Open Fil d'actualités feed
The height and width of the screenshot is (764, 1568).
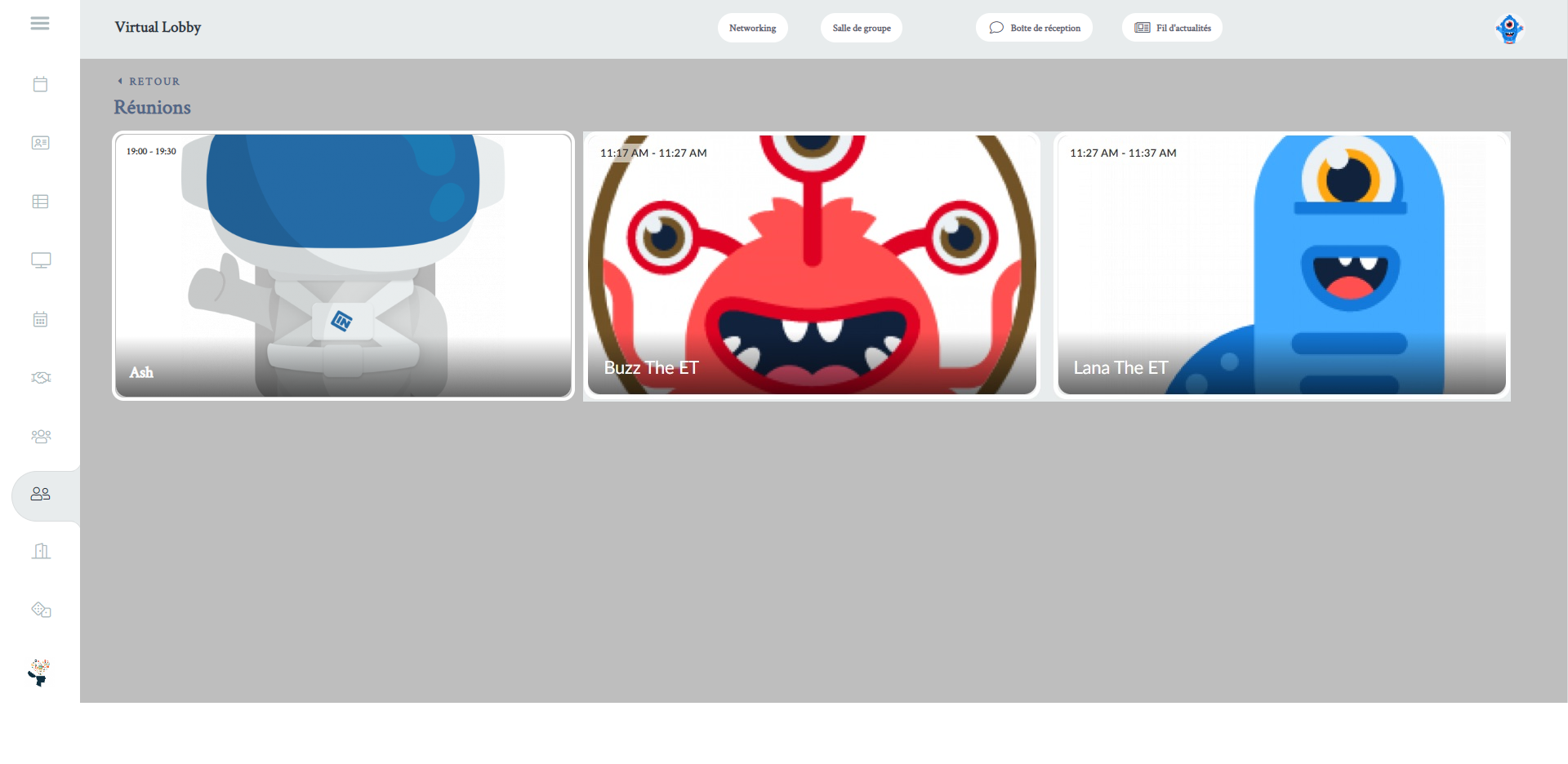[x=1172, y=28]
